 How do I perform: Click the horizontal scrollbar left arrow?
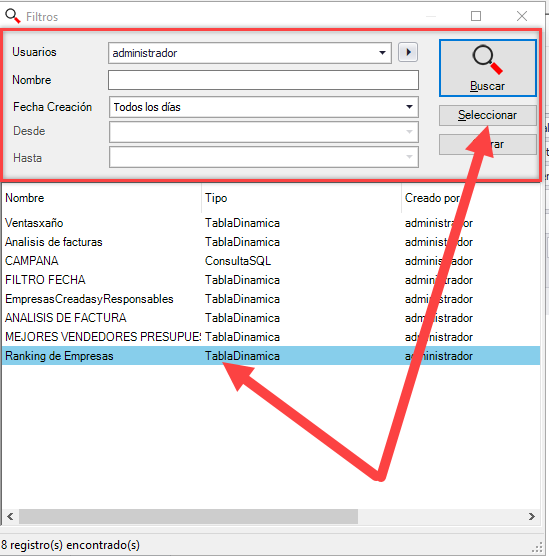coord(10,516)
